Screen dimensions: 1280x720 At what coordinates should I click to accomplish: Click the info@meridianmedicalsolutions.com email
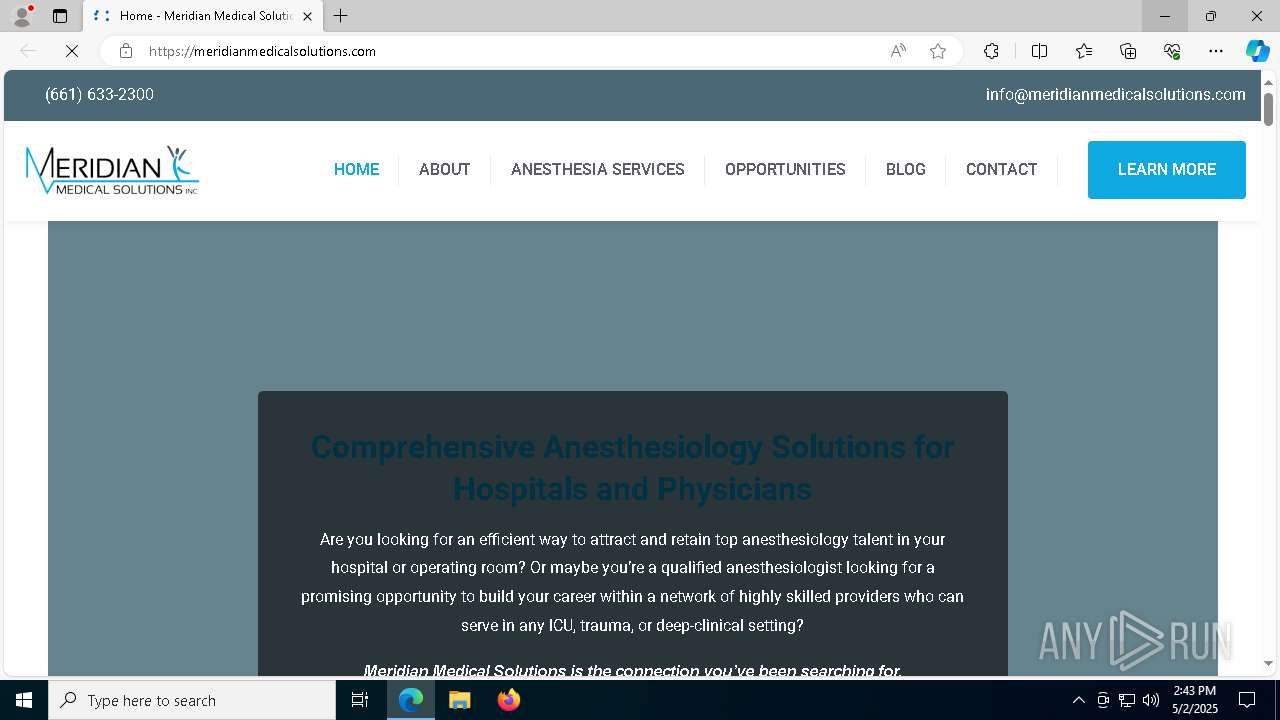(x=1116, y=95)
